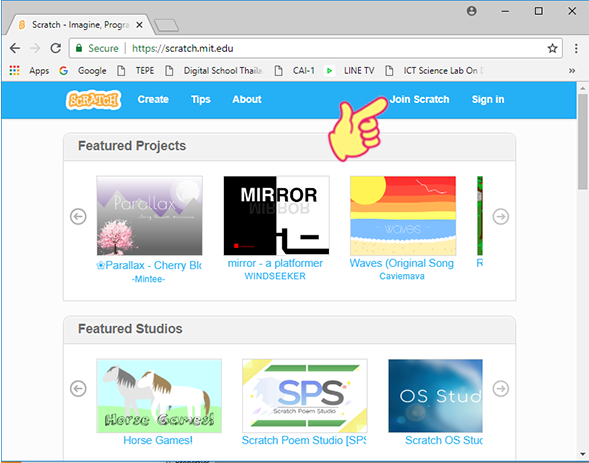
Task: Click the Chrome profile icon
Action: 471,11
